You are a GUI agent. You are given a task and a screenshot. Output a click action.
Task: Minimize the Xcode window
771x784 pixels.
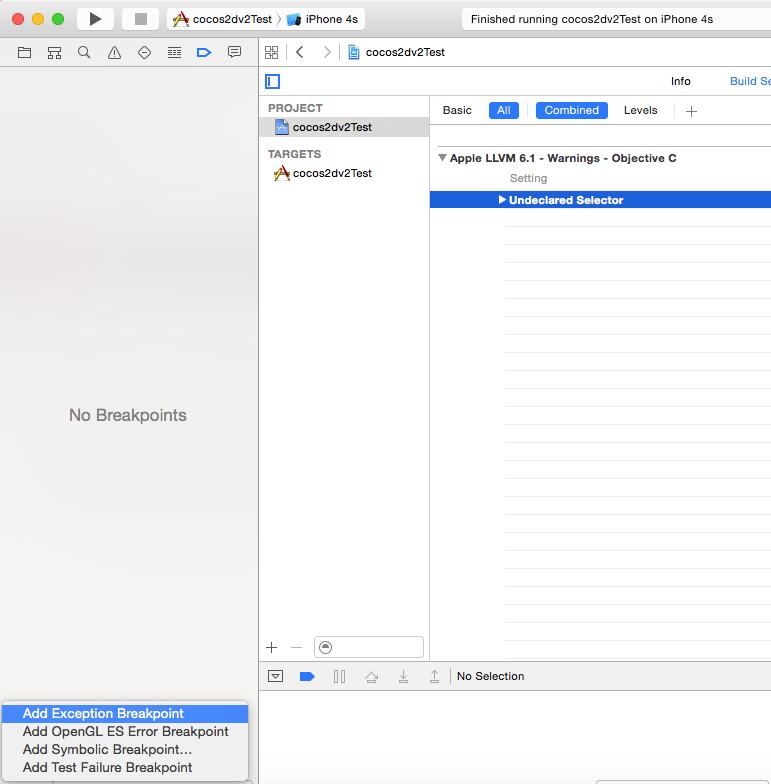(38, 19)
